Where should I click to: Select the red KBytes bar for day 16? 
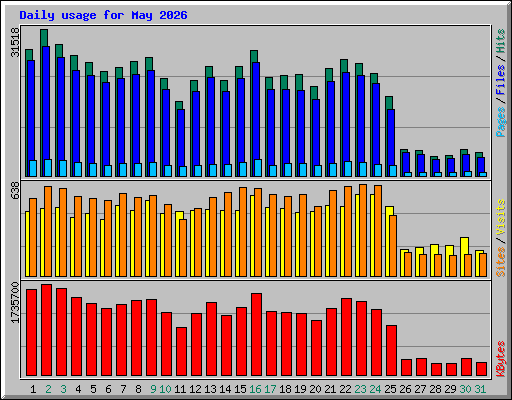coord(256,335)
